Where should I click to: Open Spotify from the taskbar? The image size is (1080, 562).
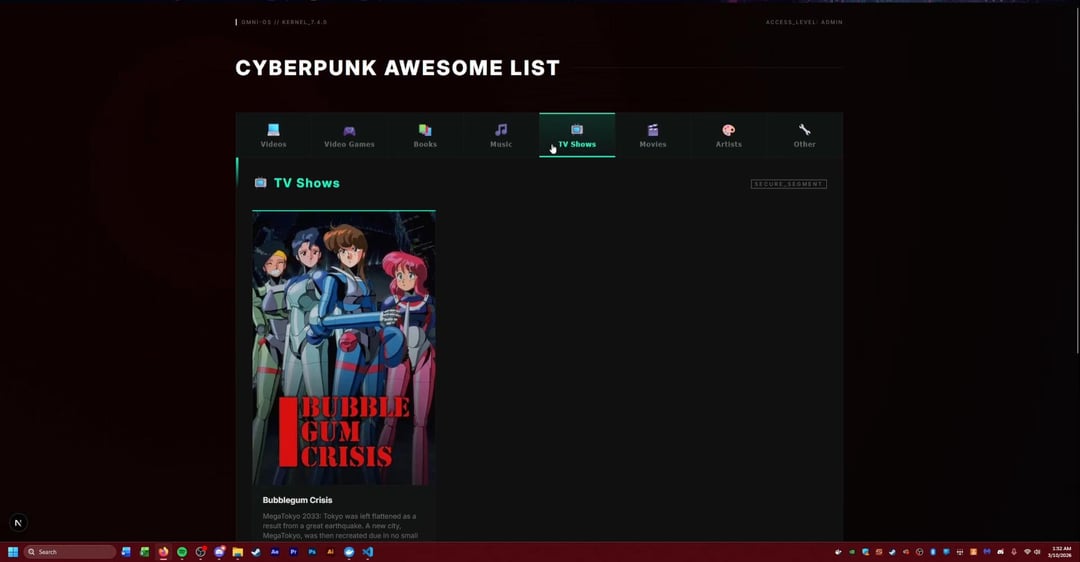tap(182, 552)
